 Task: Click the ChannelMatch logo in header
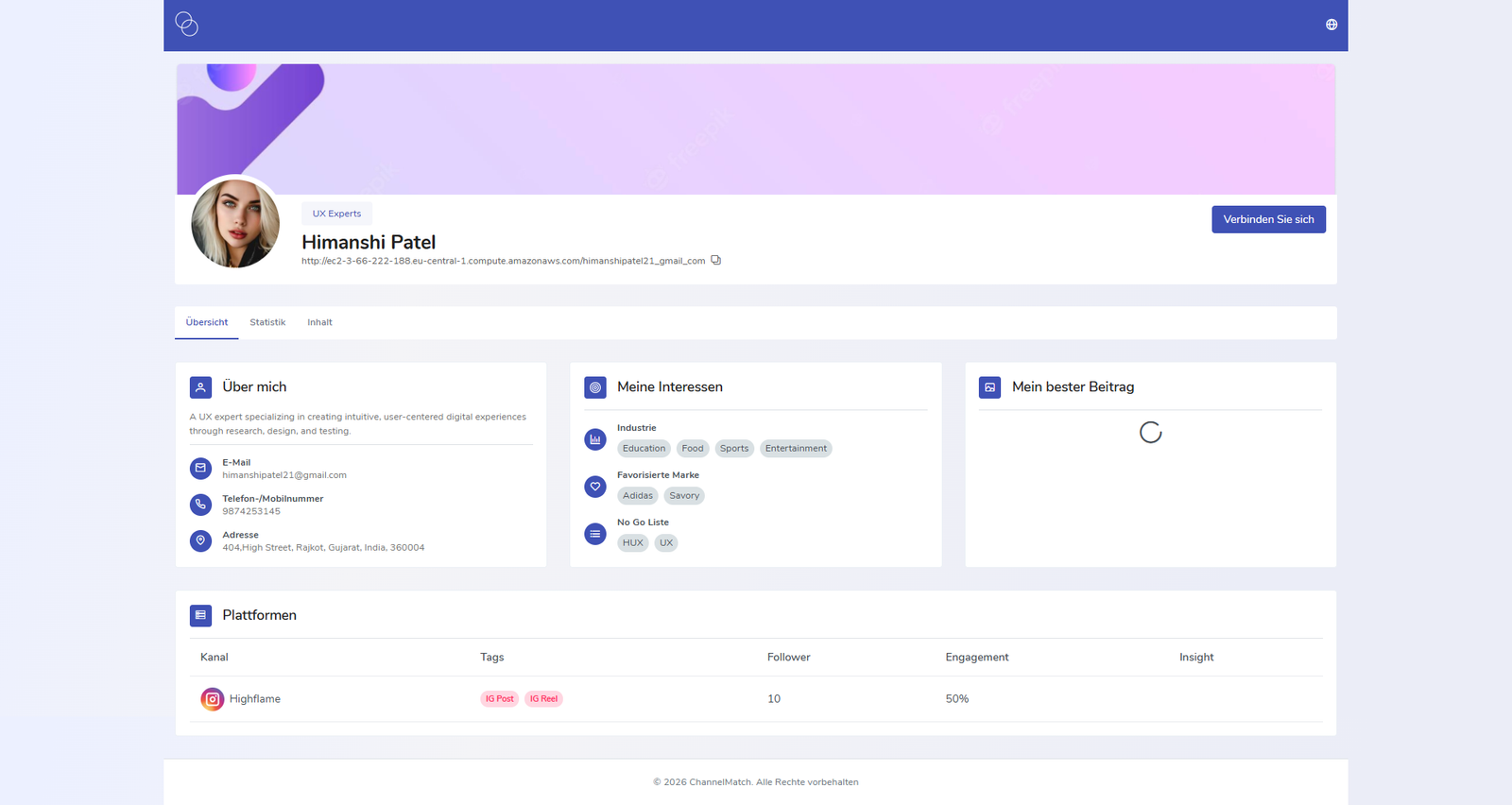pyautogui.click(x=187, y=24)
